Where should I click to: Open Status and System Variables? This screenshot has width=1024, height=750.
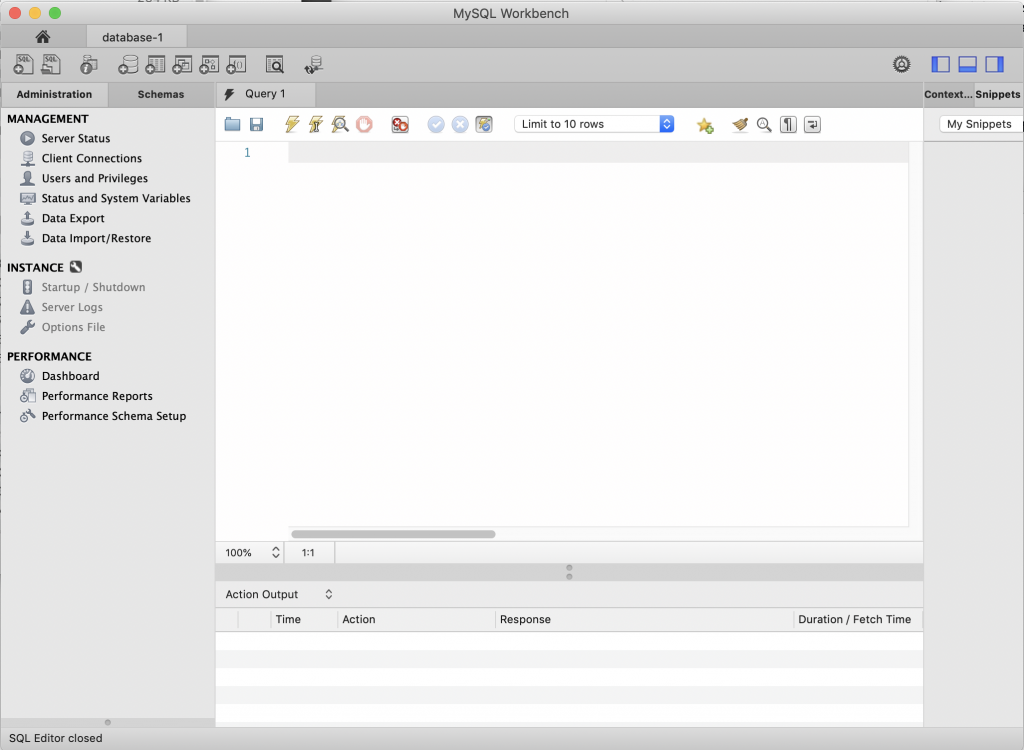tap(116, 199)
